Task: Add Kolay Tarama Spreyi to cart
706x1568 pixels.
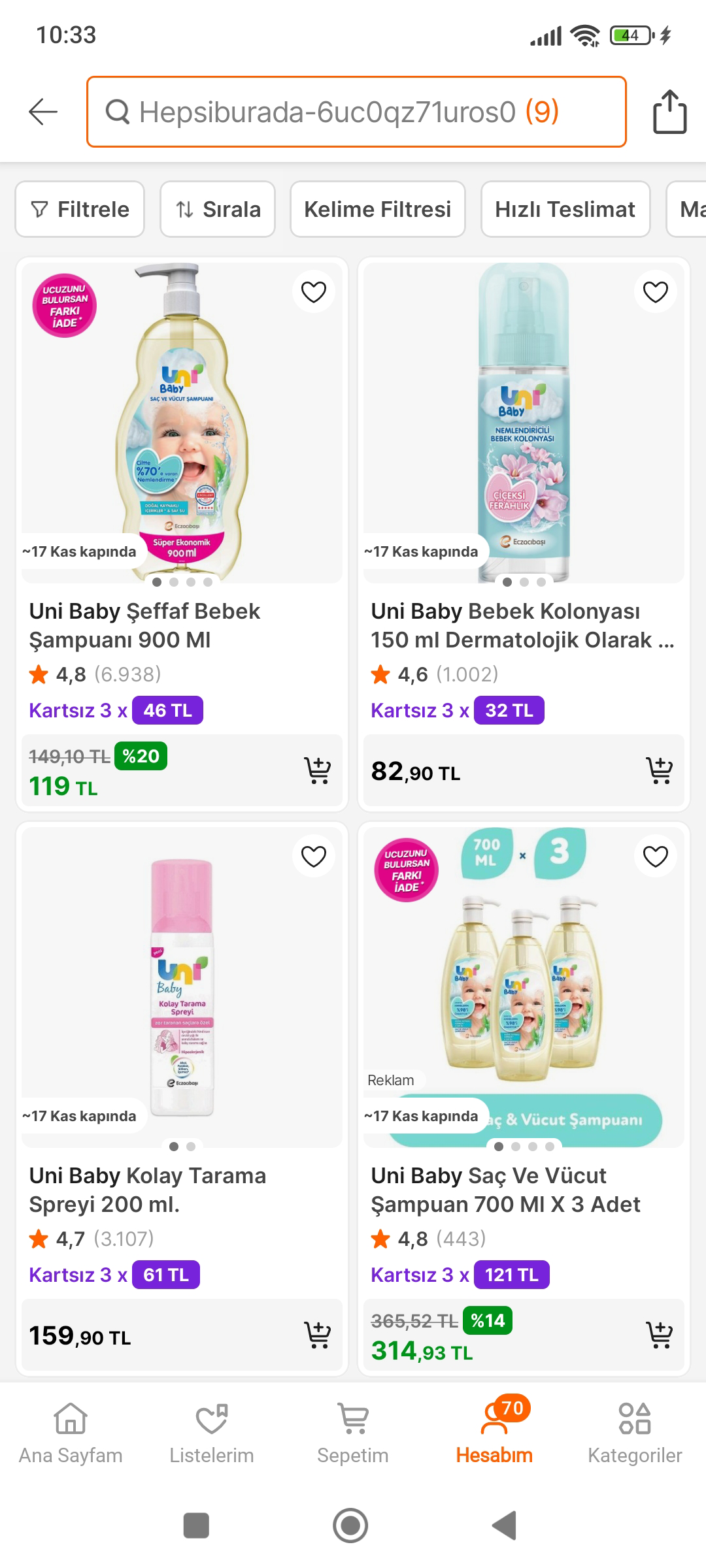Action: click(x=318, y=1335)
